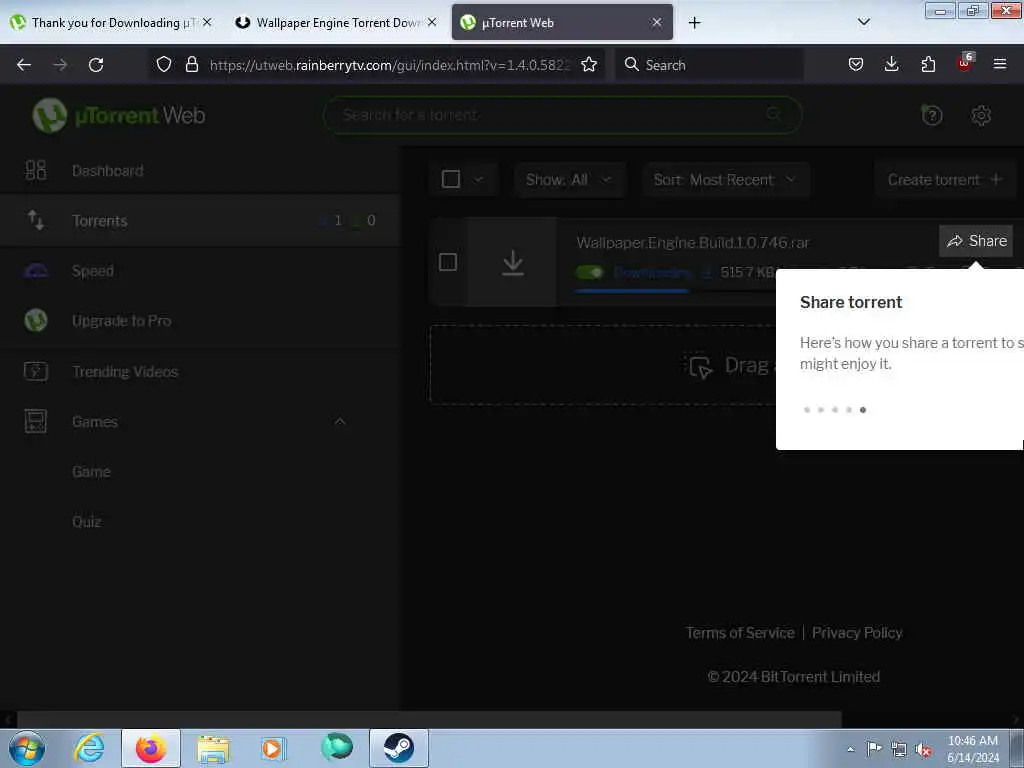The width and height of the screenshot is (1024, 768).
Task: Select the first tour step dot
Action: [x=807, y=410]
